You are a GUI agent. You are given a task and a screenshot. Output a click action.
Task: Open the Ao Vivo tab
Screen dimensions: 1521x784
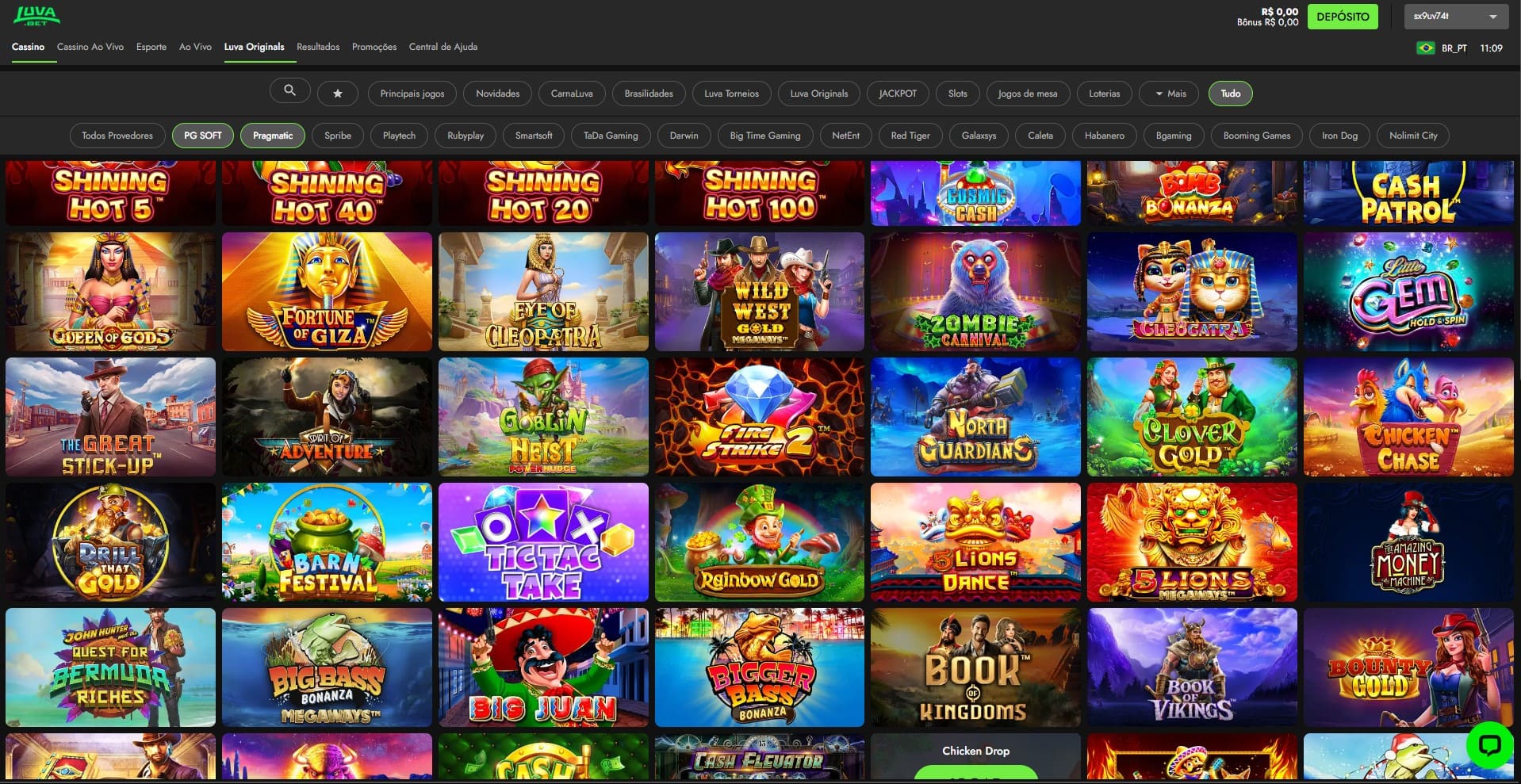click(195, 47)
